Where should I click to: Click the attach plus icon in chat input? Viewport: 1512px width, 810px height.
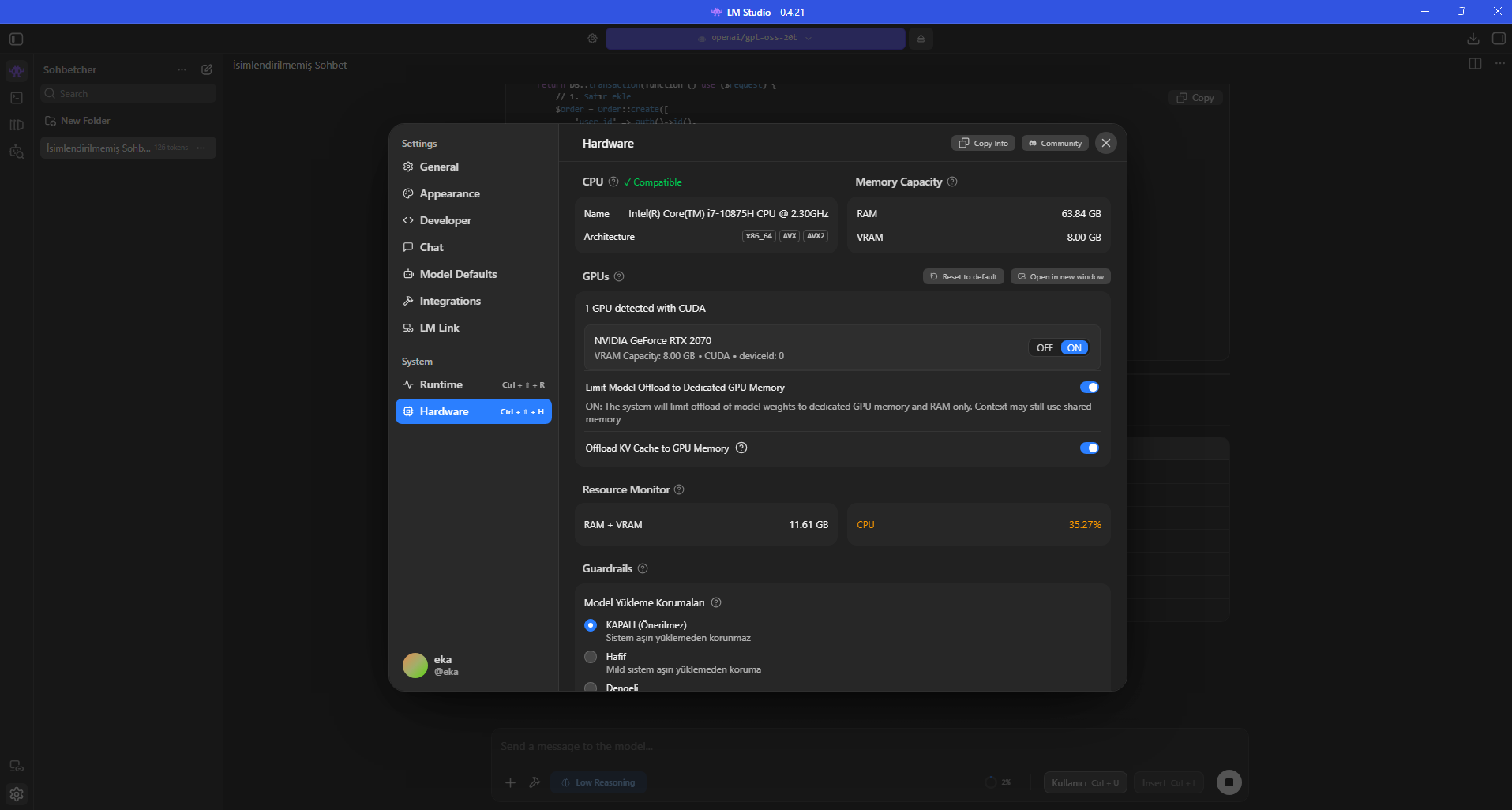(x=510, y=782)
